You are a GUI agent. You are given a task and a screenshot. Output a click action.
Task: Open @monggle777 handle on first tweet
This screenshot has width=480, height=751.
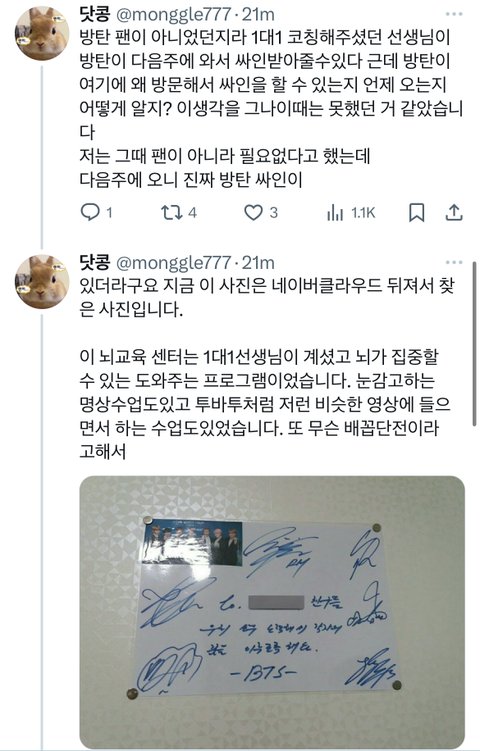[174, 14]
